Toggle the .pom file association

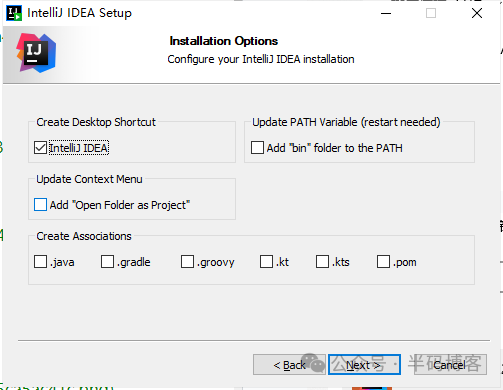pyautogui.click(x=383, y=262)
